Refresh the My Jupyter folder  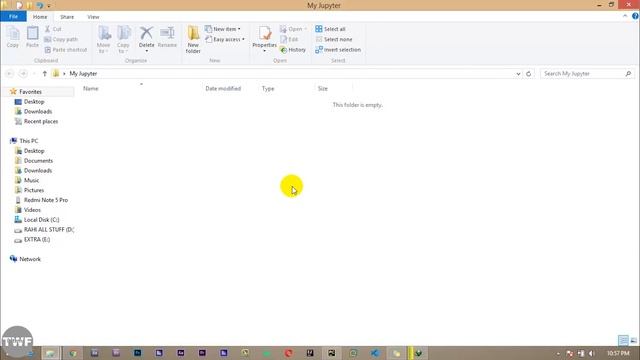(x=529, y=74)
